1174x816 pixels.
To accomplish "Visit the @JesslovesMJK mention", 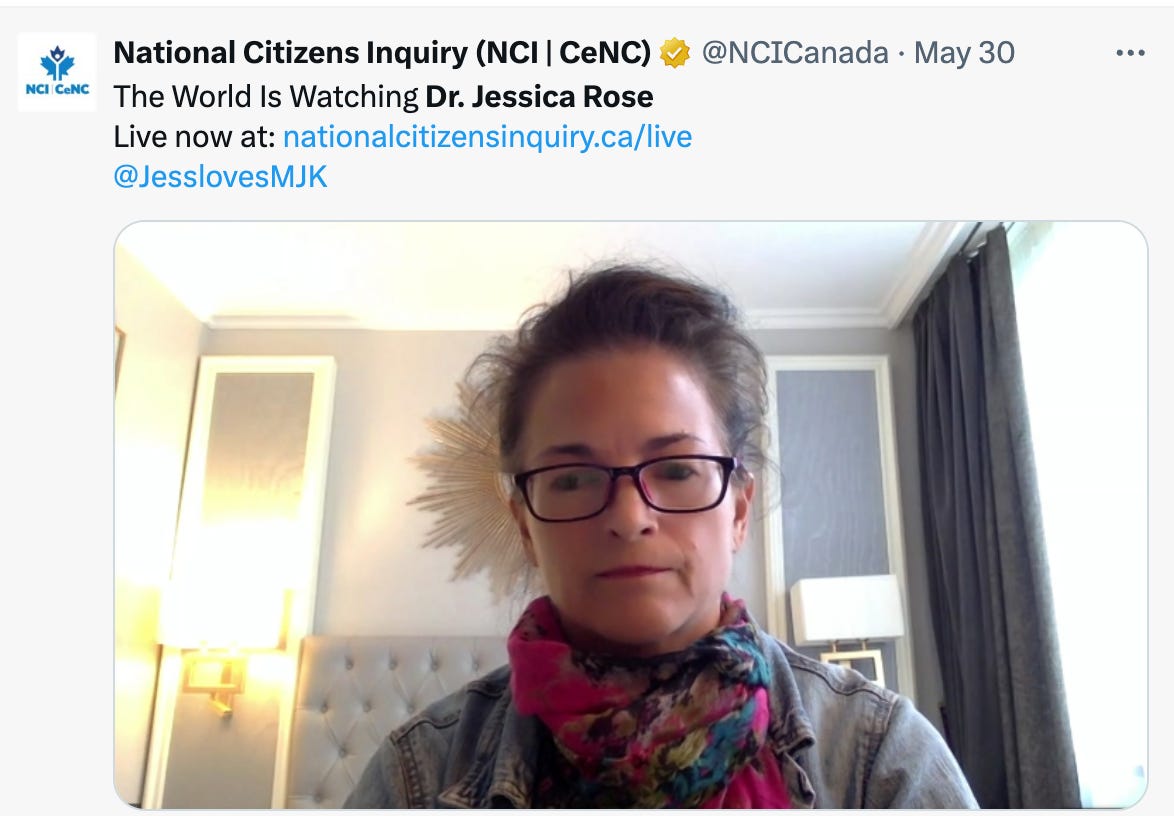I will 220,177.
